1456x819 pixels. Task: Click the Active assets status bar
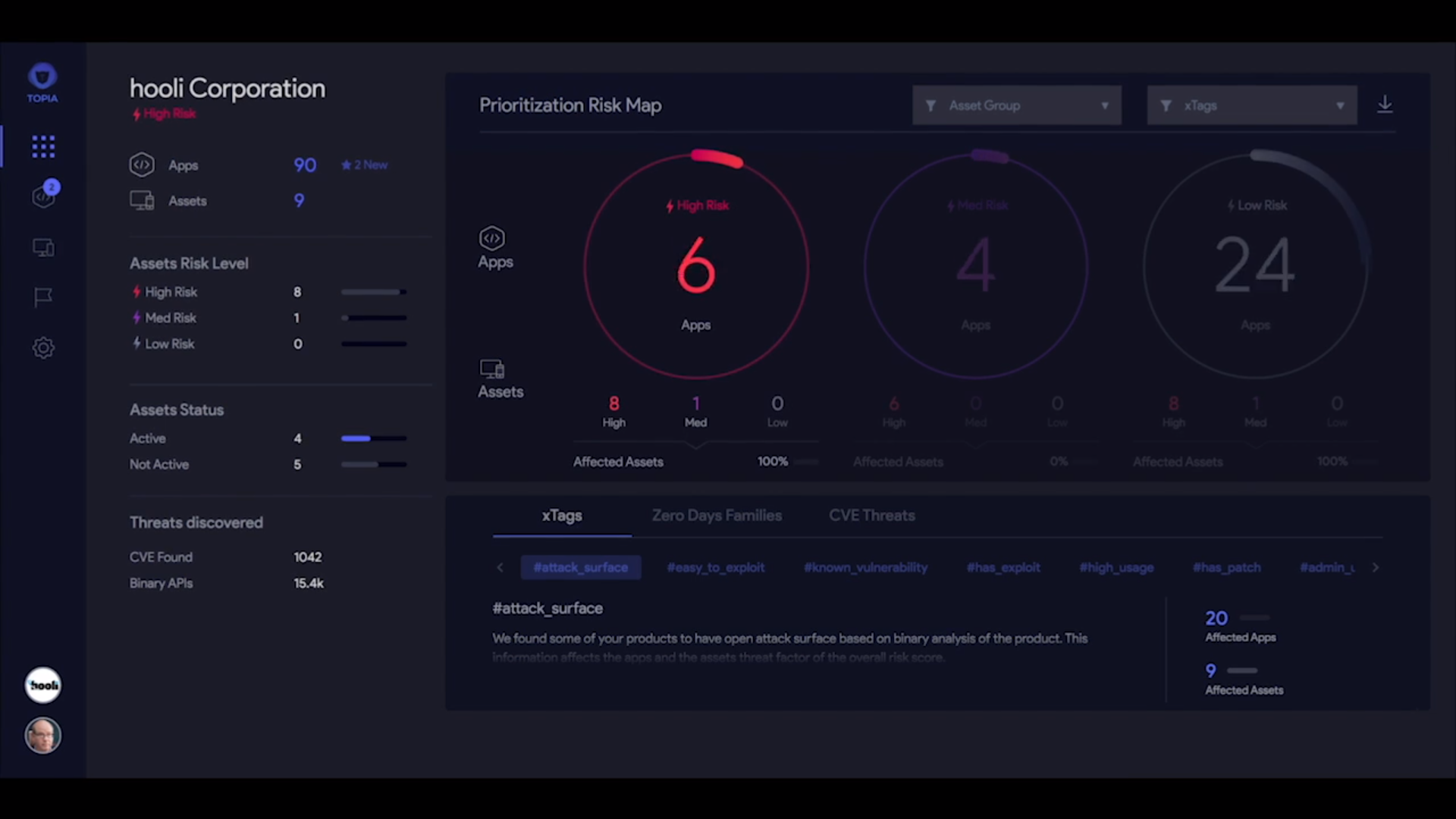pyautogui.click(x=373, y=438)
